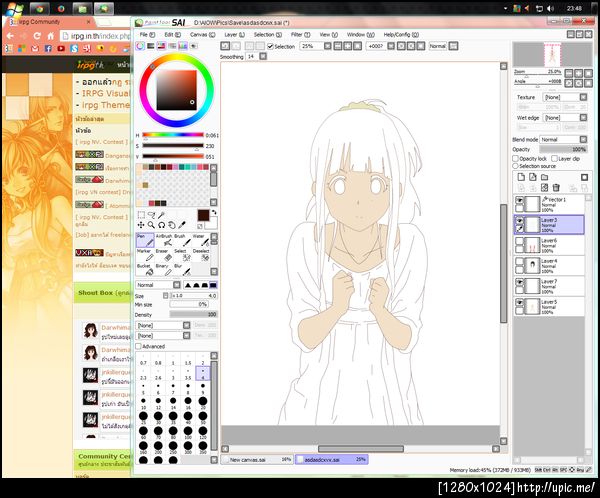600x498 pixels.
Task: Open Irpg Theme link in browser
Action: (x=106, y=105)
